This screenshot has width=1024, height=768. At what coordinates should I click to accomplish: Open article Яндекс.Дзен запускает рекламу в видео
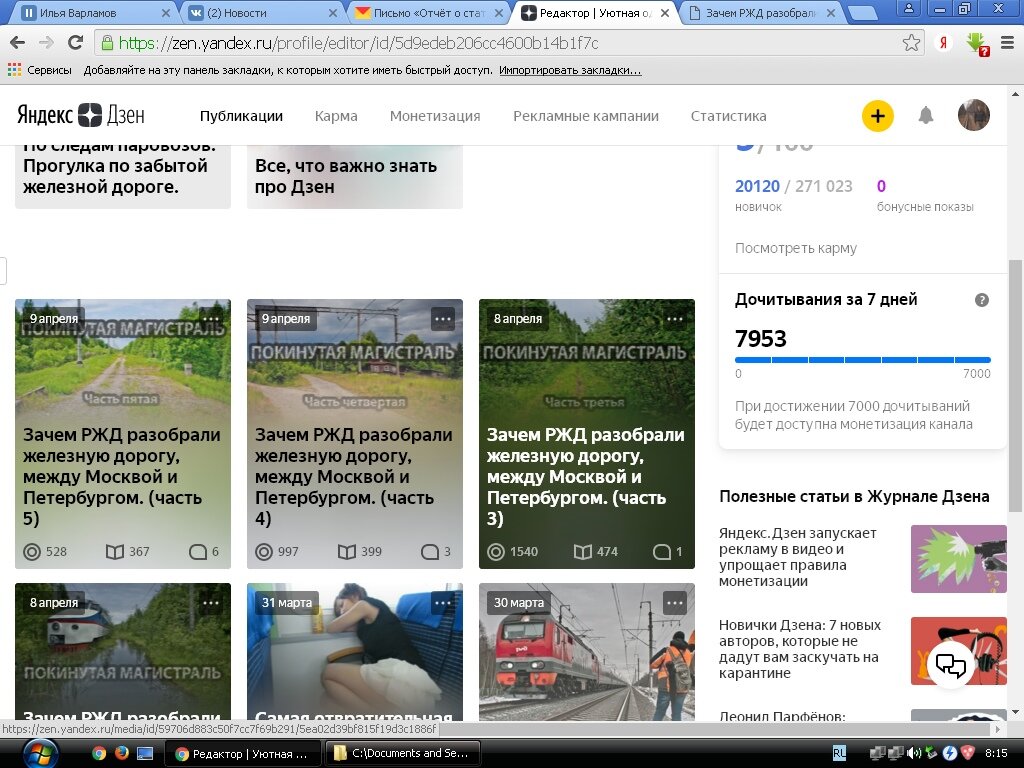click(798, 557)
